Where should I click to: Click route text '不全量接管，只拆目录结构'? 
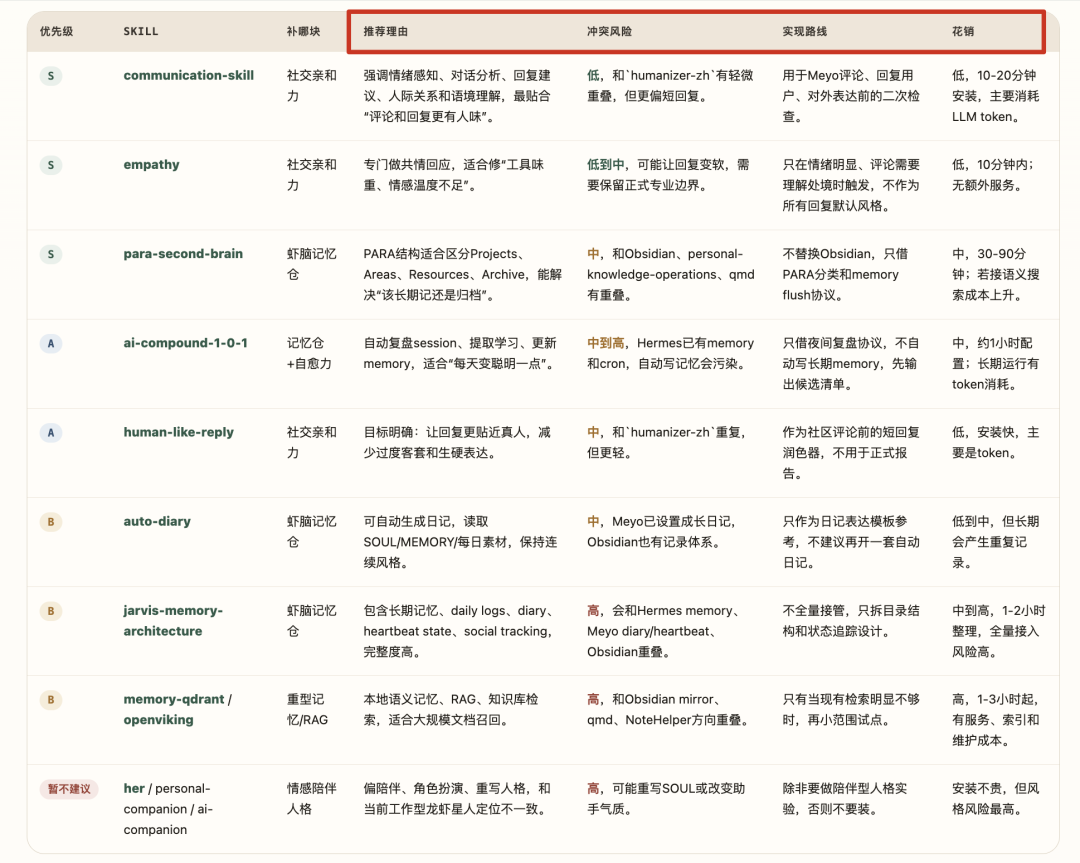tap(851, 621)
